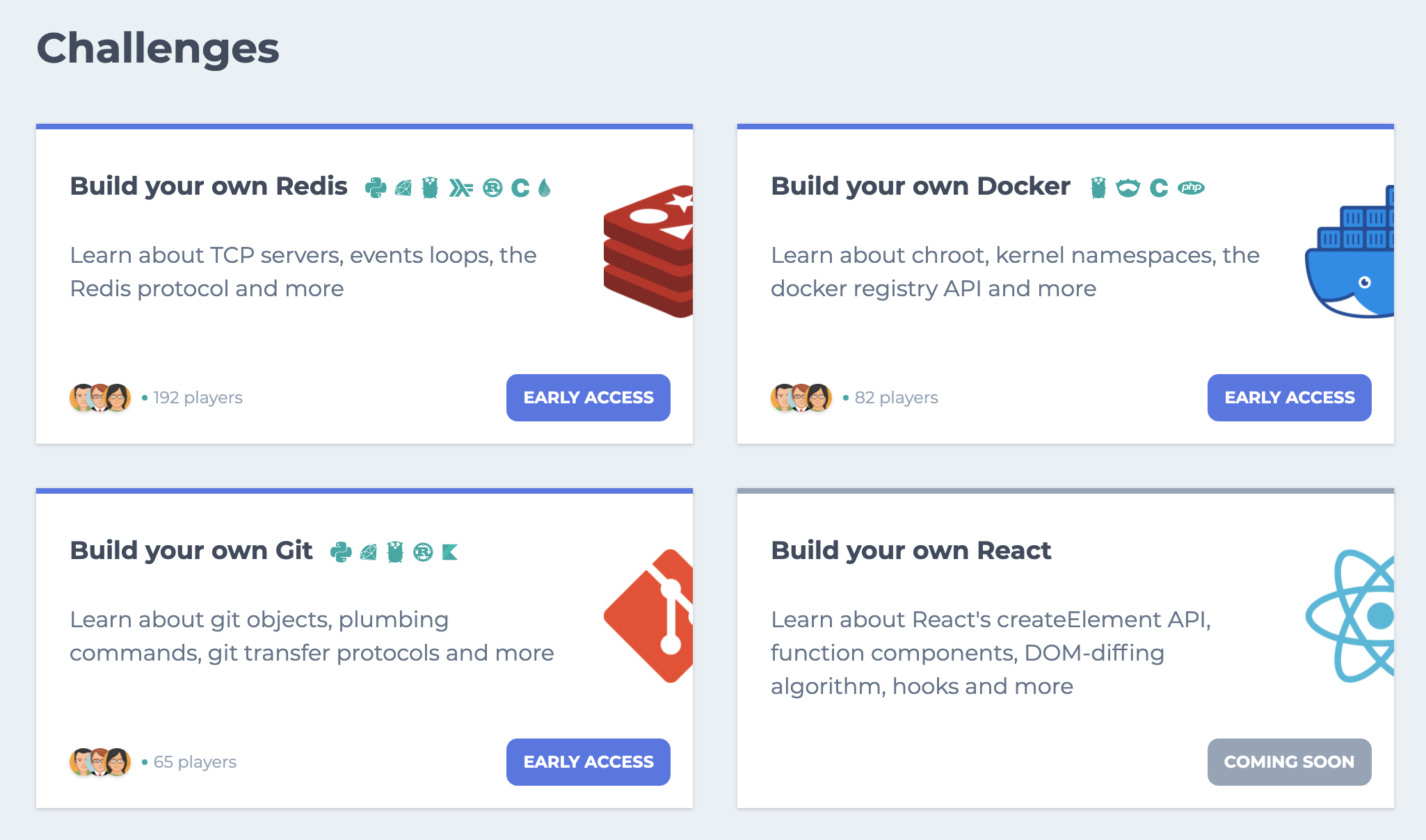Click the Haskell icon on Redis card
1426x840 pixels.
(x=460, y=188)
